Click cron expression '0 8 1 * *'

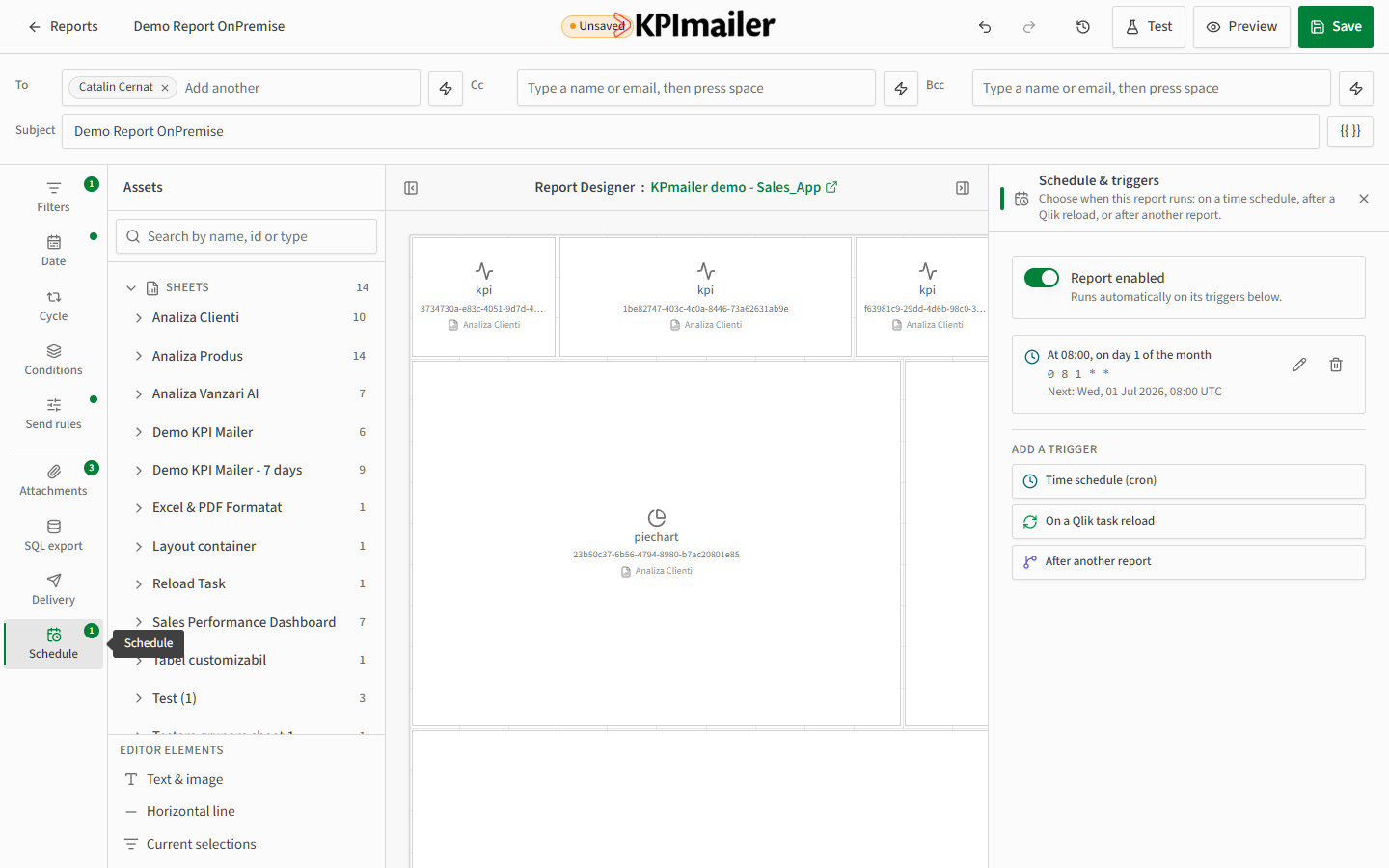point(1078,374)
